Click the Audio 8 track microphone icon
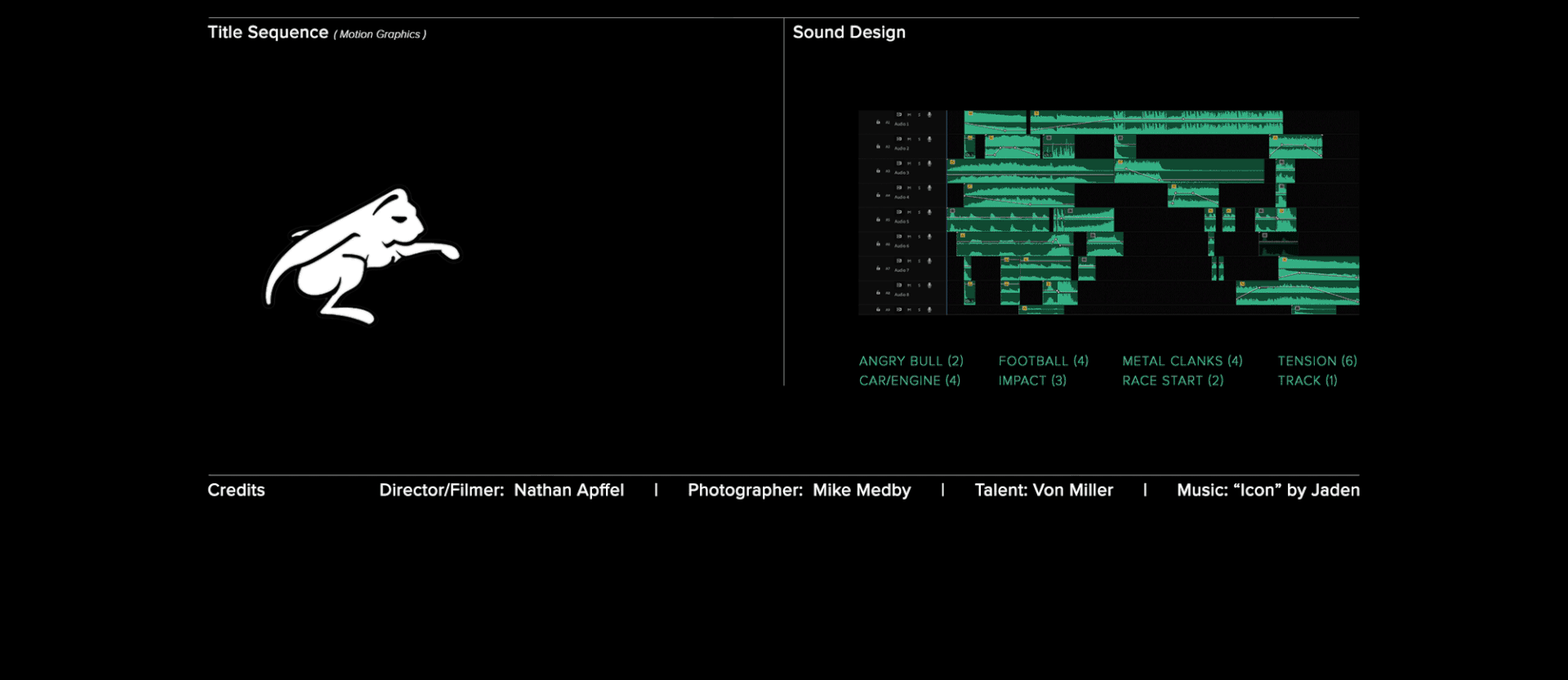1568x680 pixels. [929, 286]
